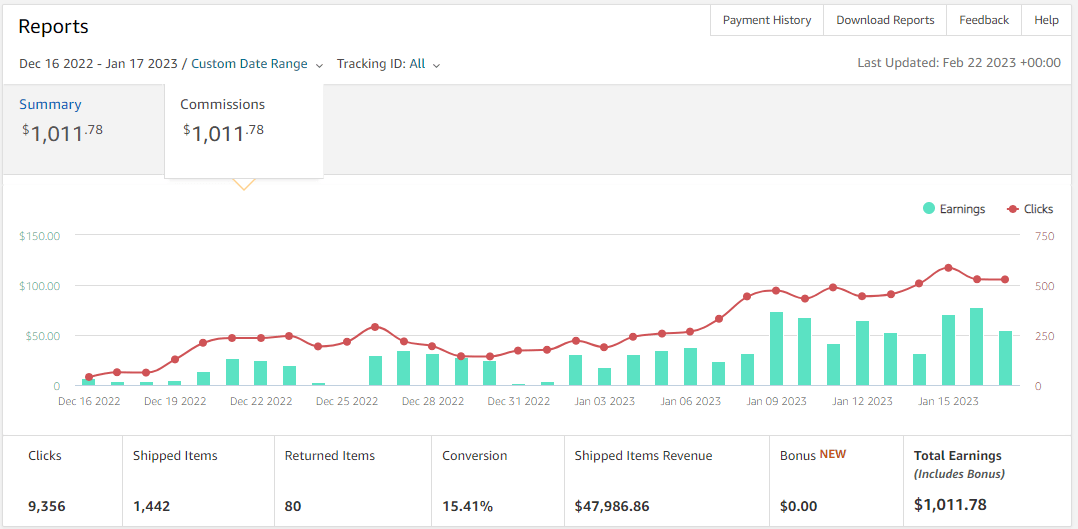
Task: Select the Shipped Items Revenue cell
Action: tap(666, 481)
